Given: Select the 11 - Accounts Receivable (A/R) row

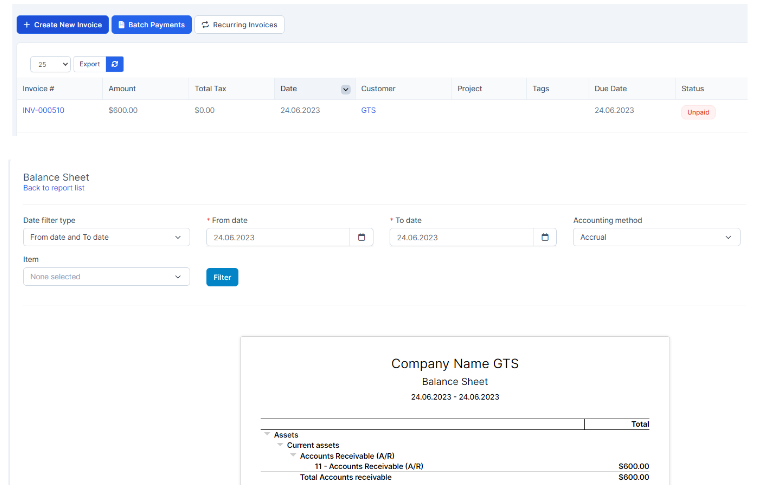Looking at the screenshot, I should tap(455, 466).
